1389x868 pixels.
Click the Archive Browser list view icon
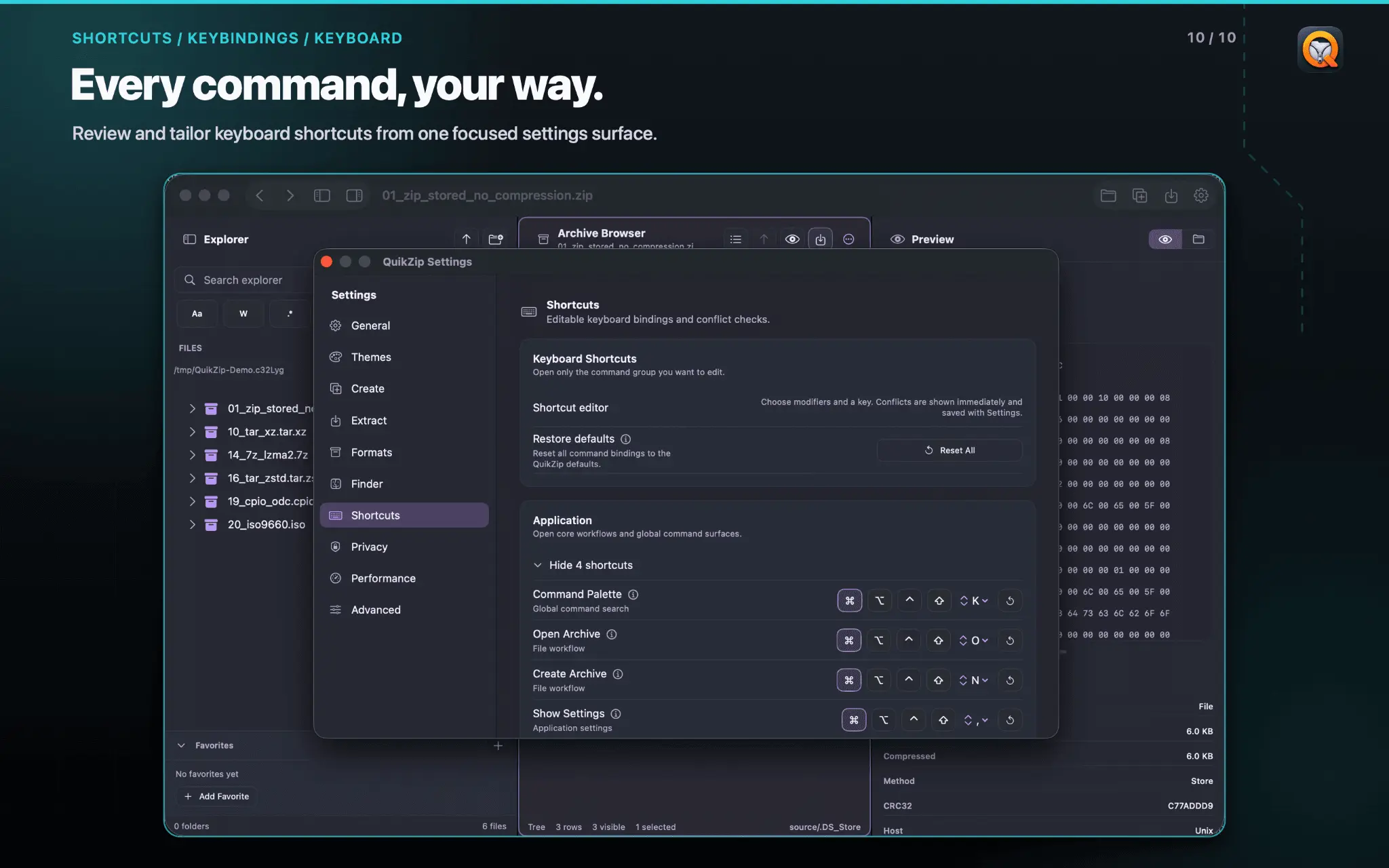735,239
